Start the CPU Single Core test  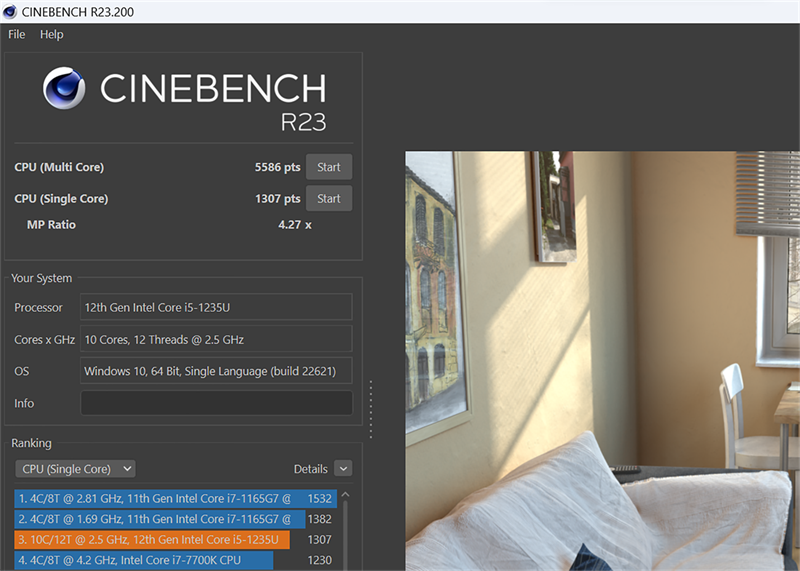329,198
